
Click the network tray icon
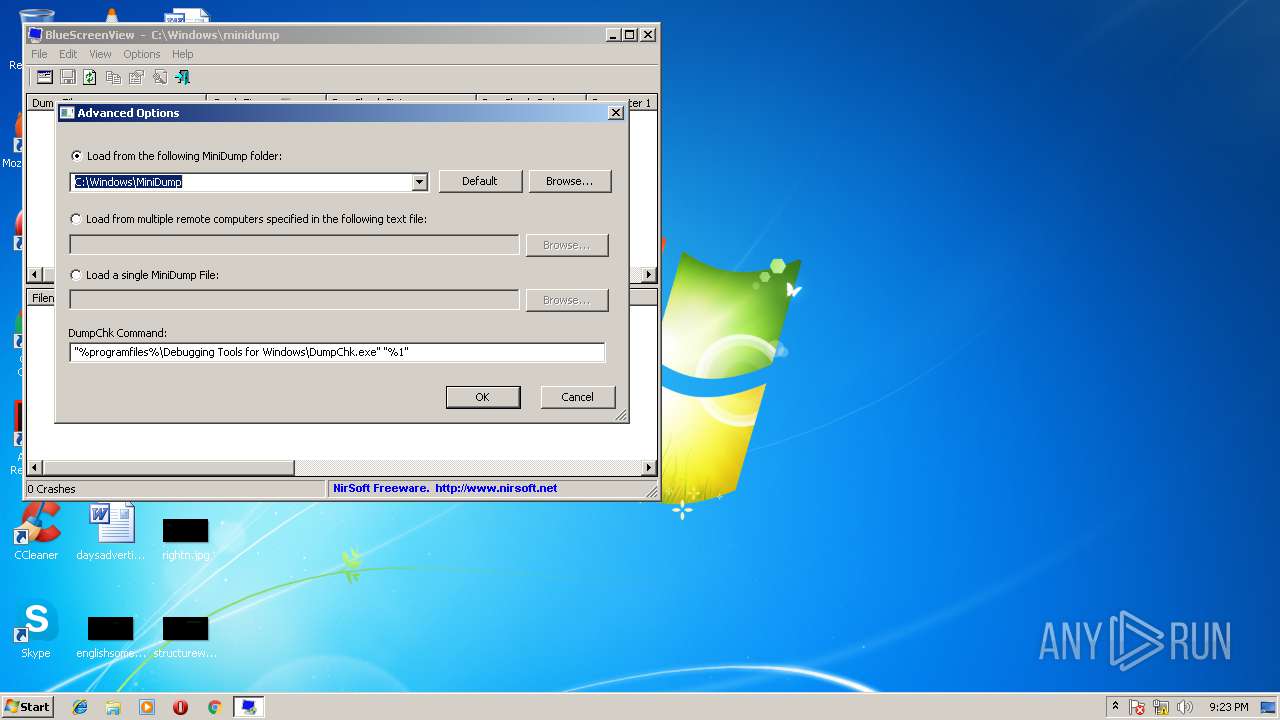(x=1161, y=707)
